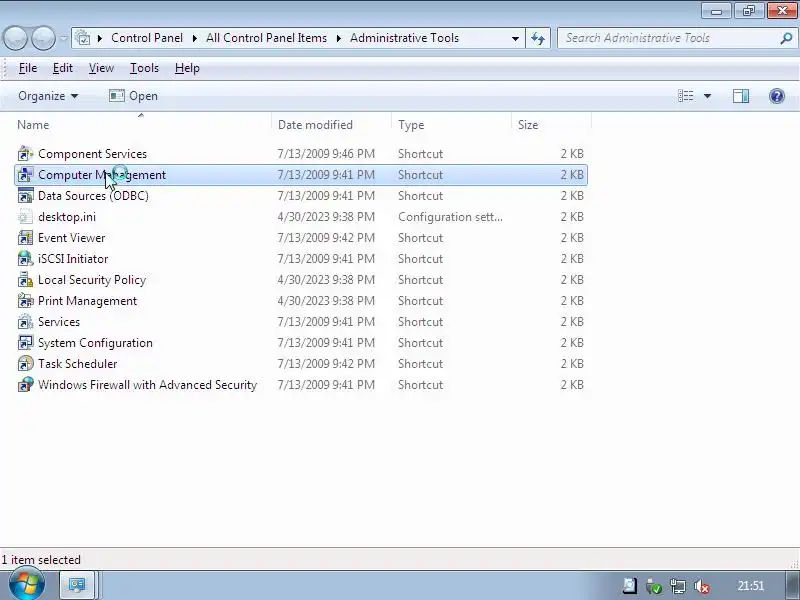This screenshot has width=800, height=600.
Task: Click the network tray icon
Action: pos(678,586)
